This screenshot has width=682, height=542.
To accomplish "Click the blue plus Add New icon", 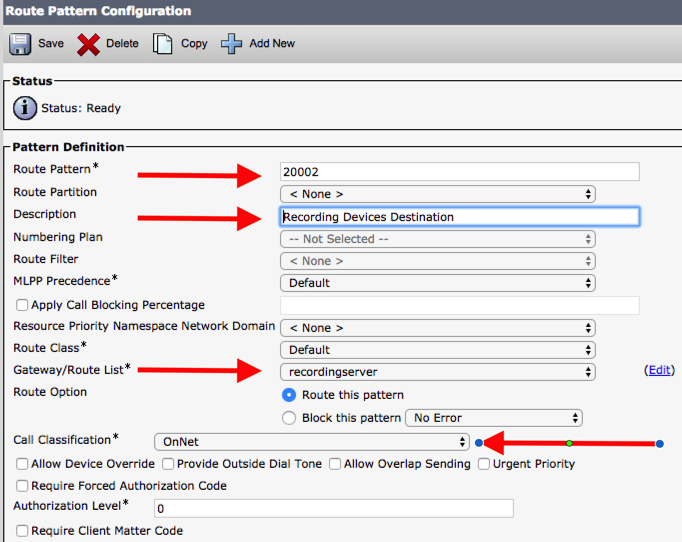I will (x=232, y=44).
